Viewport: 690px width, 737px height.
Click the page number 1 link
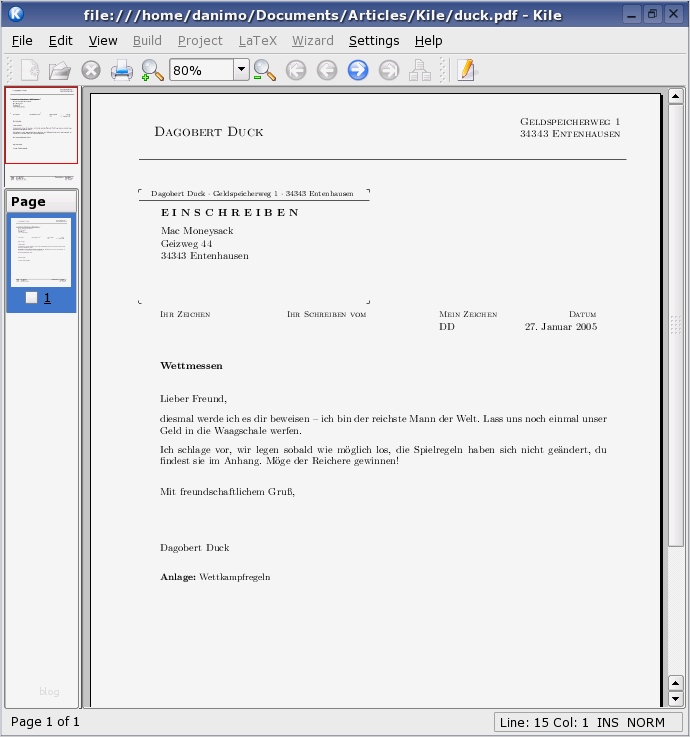[x=47, y=298]
